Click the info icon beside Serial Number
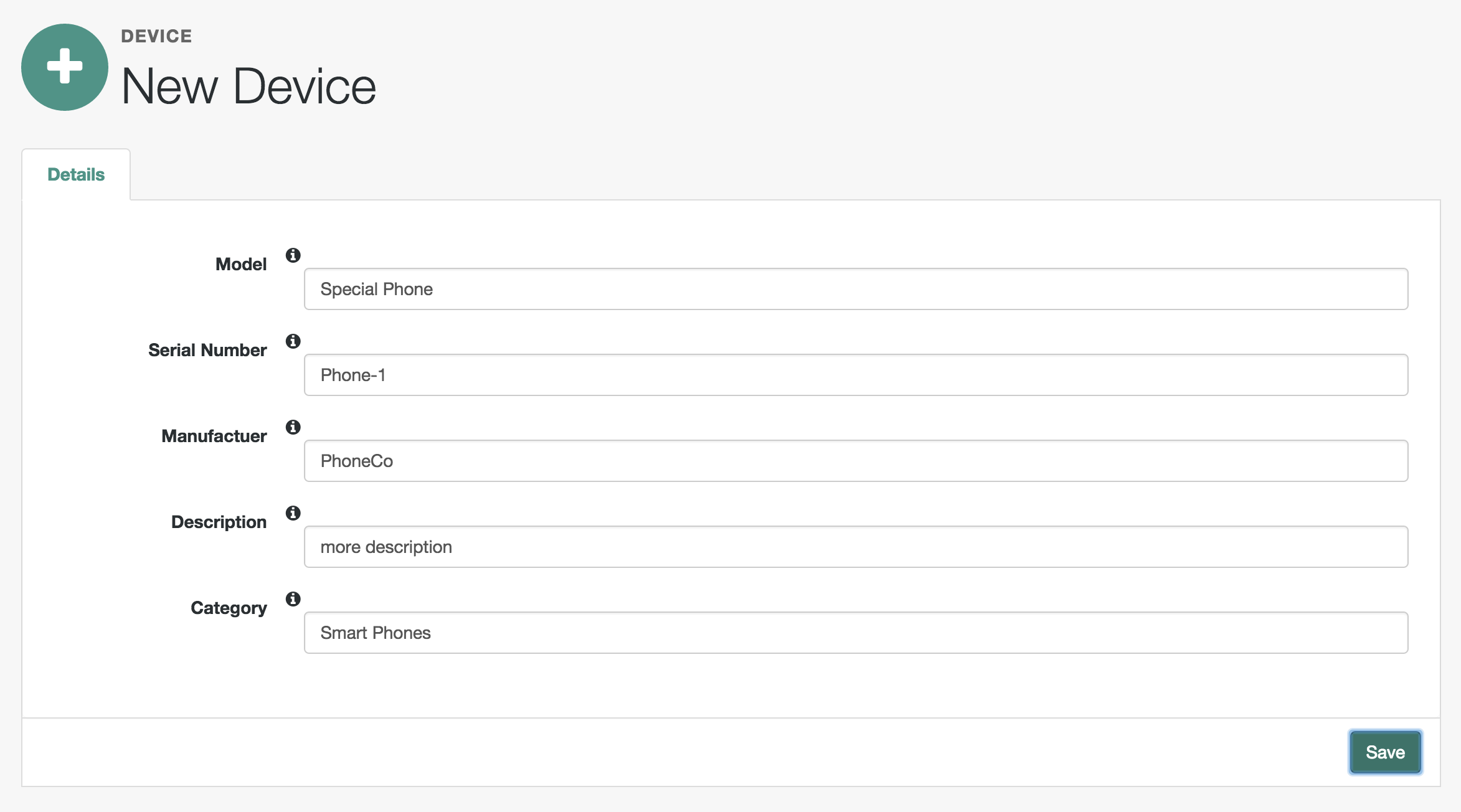Image resolution: width=1461 pixels, height=812 pixels. coord(293,341)
